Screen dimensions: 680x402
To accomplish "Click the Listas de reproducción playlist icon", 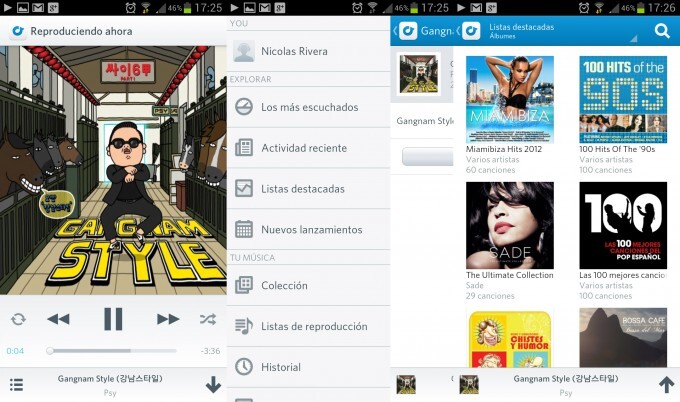I will coord(244,326).
